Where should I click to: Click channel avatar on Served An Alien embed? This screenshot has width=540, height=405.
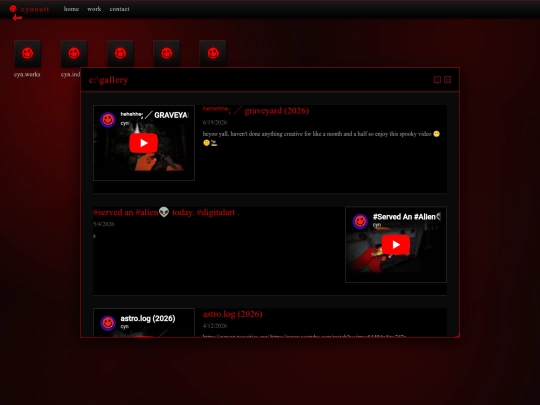(360, 221)
